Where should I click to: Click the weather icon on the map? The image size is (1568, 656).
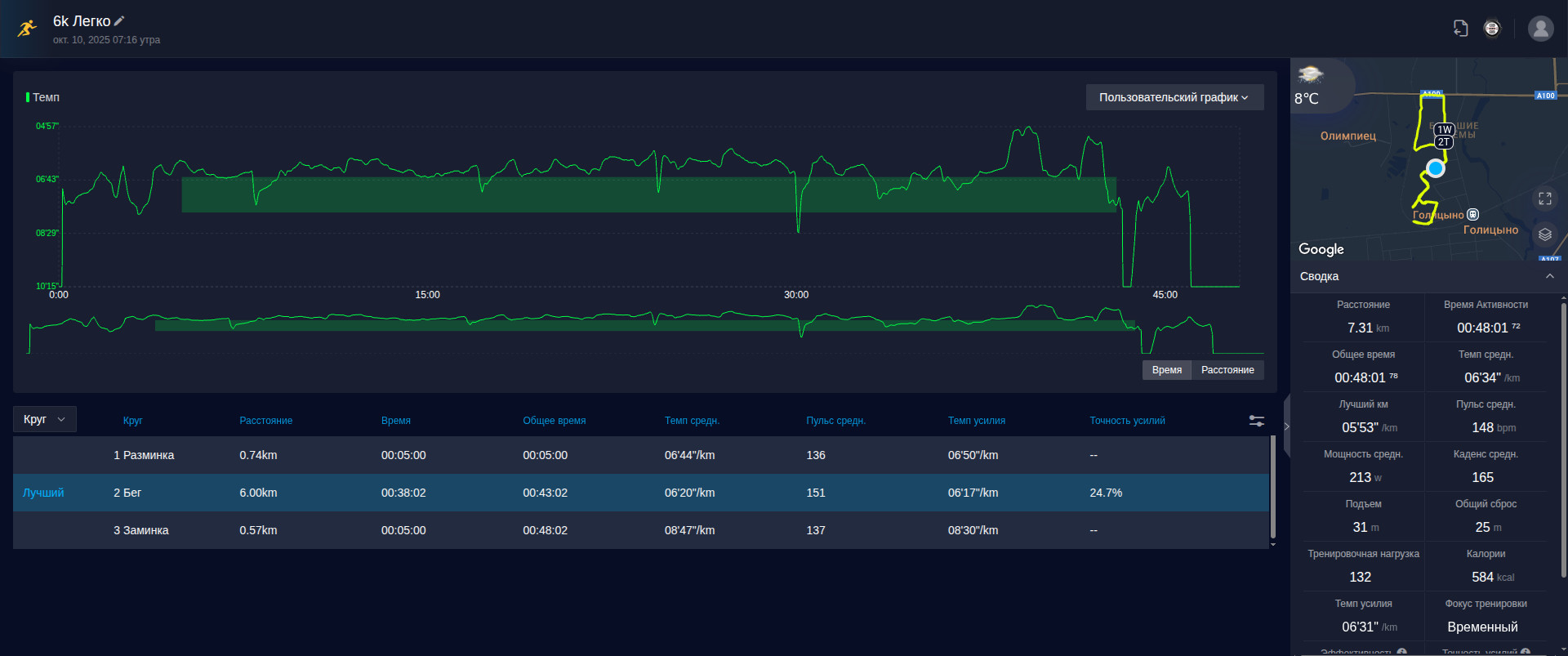[1310, 75]
